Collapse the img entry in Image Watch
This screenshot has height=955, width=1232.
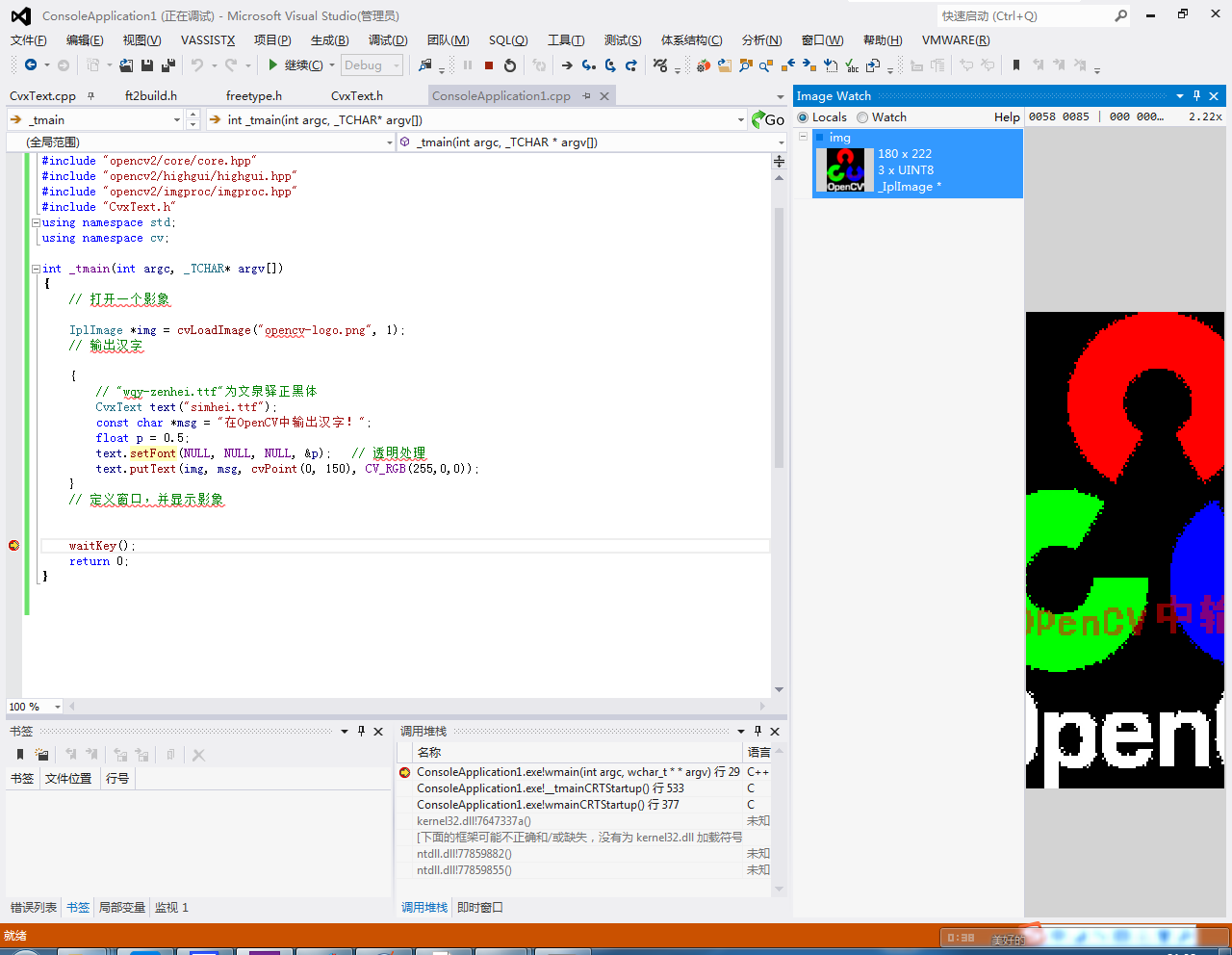click(x=803, y=137)
